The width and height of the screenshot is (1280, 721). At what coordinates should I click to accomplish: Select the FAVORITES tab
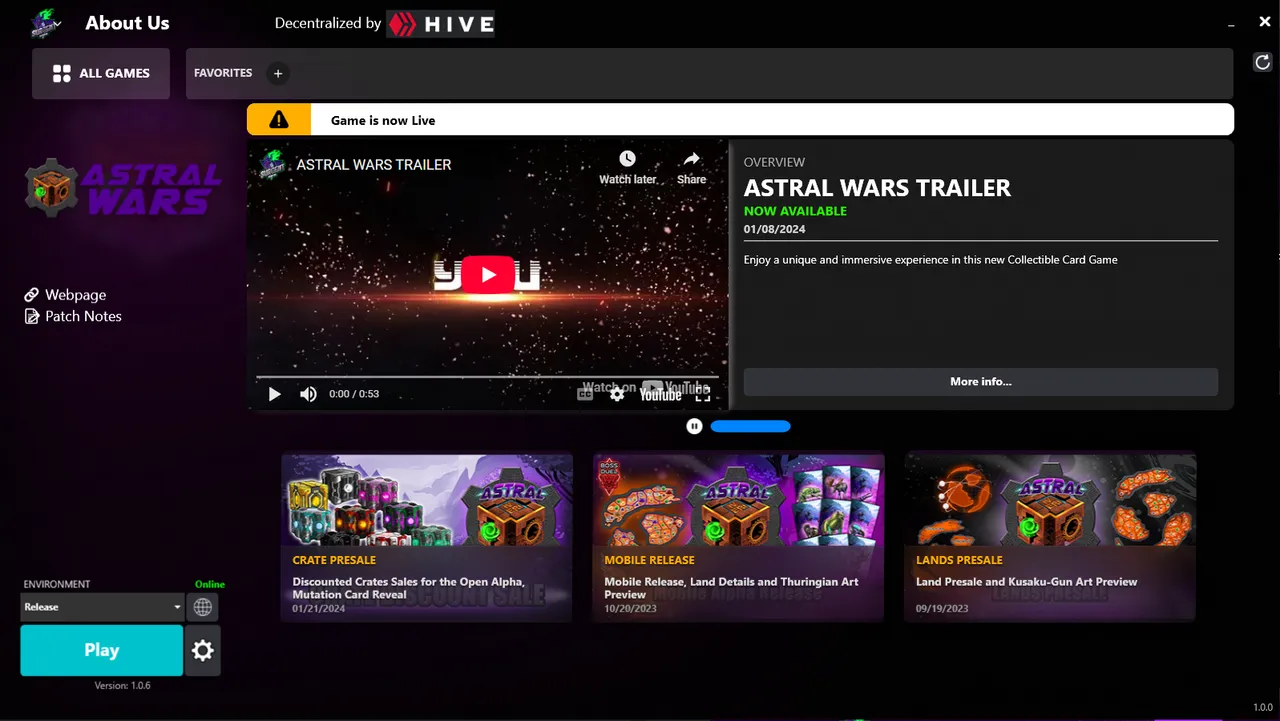(x=223, y=73)
